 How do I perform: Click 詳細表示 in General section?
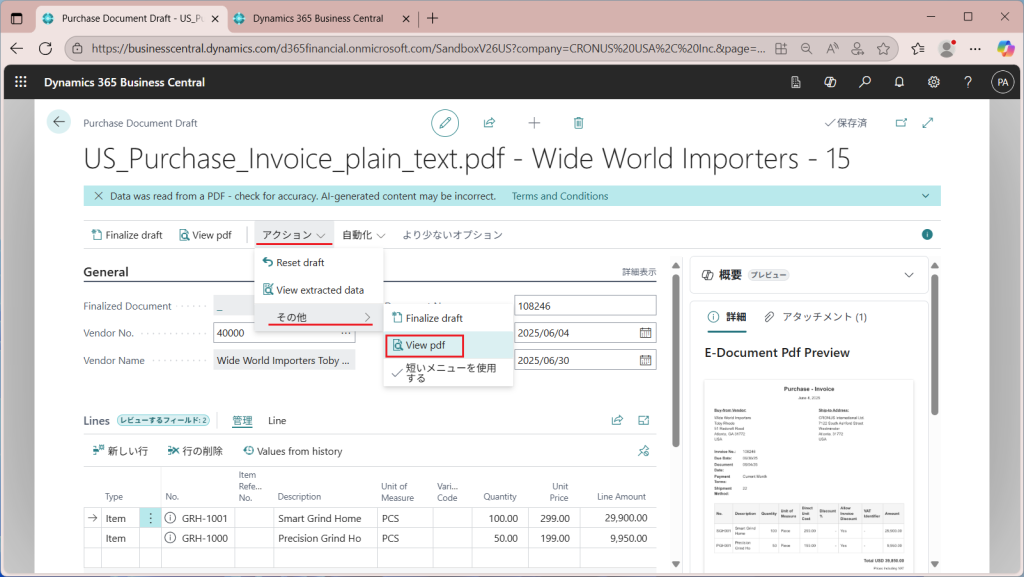639,272
